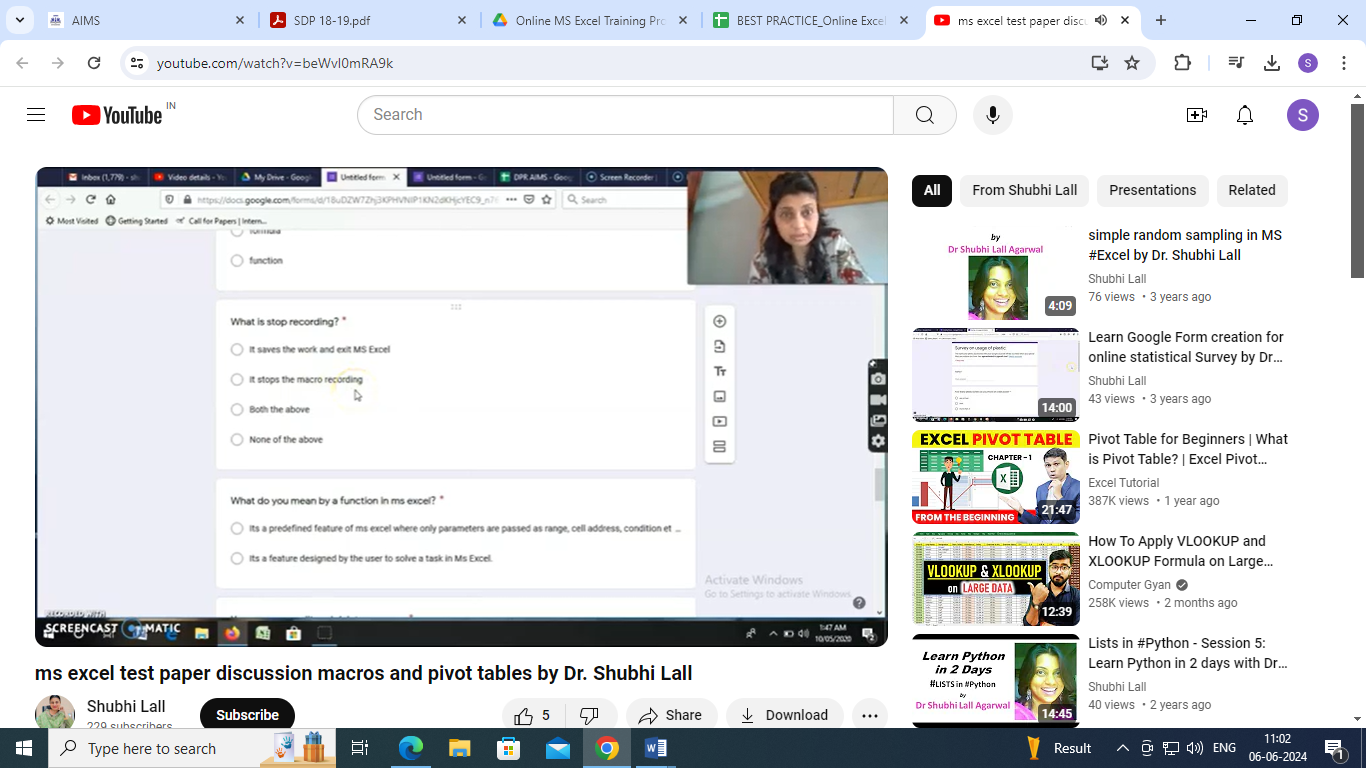Open Mail app from taskbar
This screenshot has height=768, width=1366.
pyautogui.click(x=558, y=748)
